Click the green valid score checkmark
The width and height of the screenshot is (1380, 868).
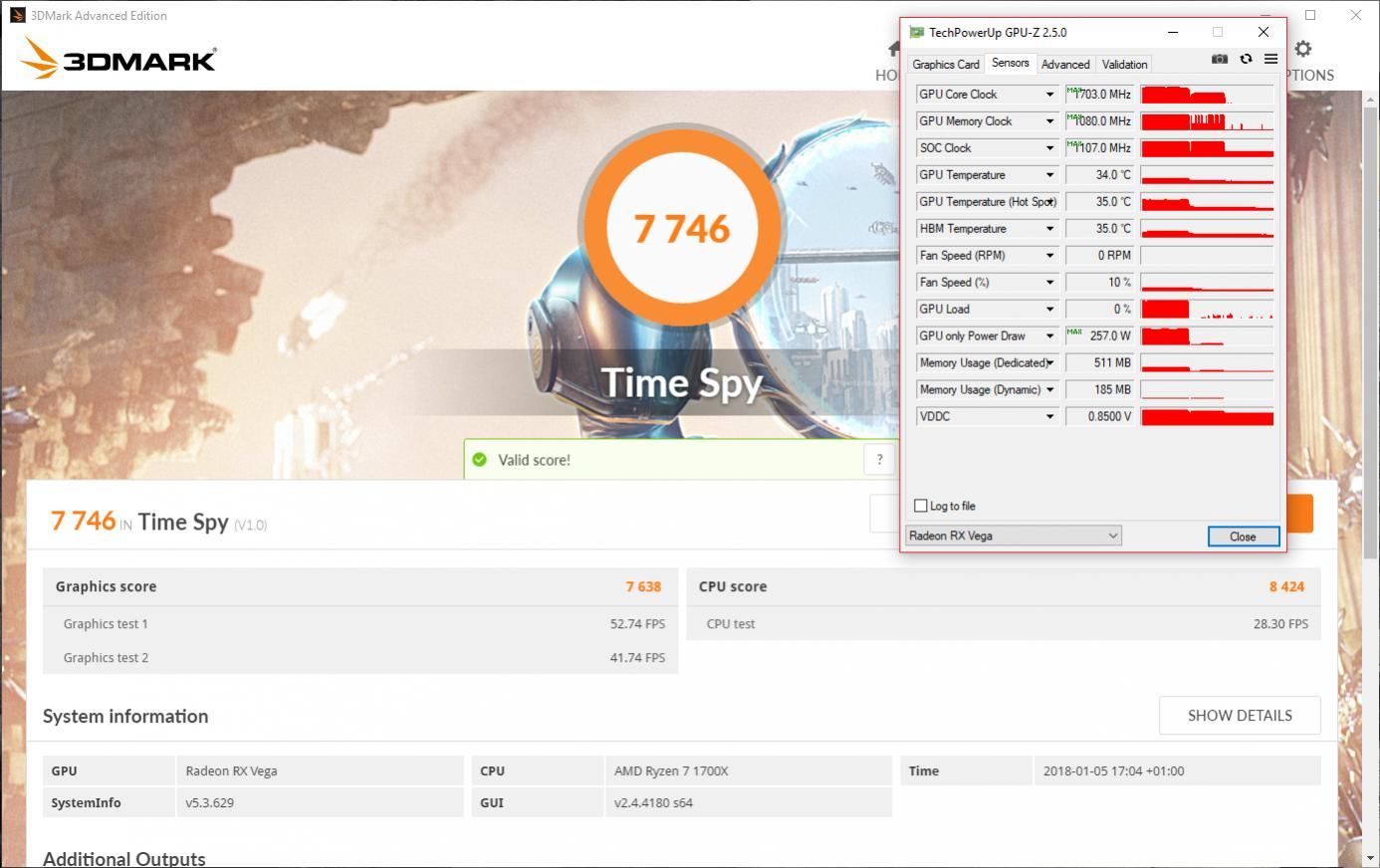[x=480, y=460]
